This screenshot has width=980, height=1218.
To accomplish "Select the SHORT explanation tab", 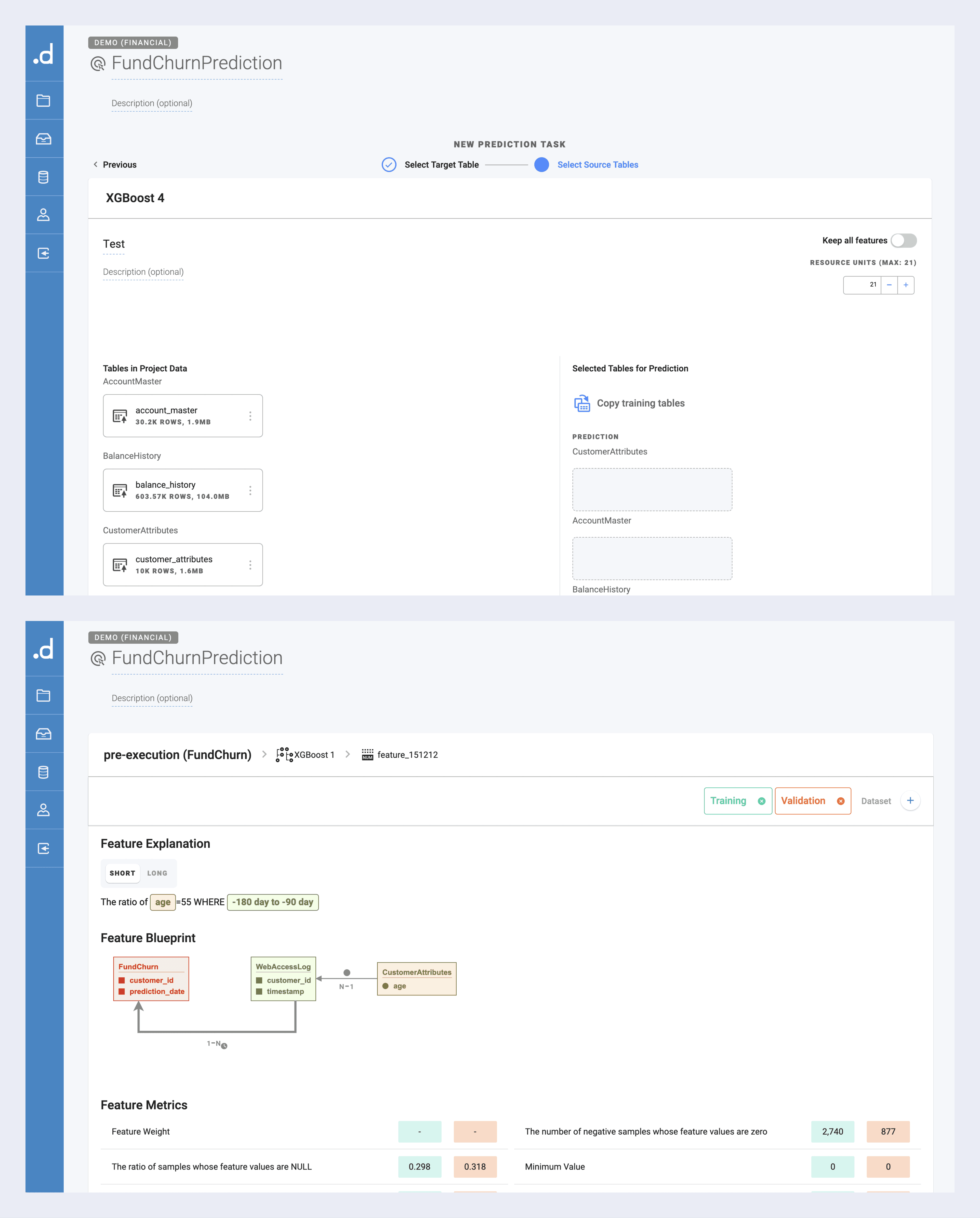I will [123, 873].
